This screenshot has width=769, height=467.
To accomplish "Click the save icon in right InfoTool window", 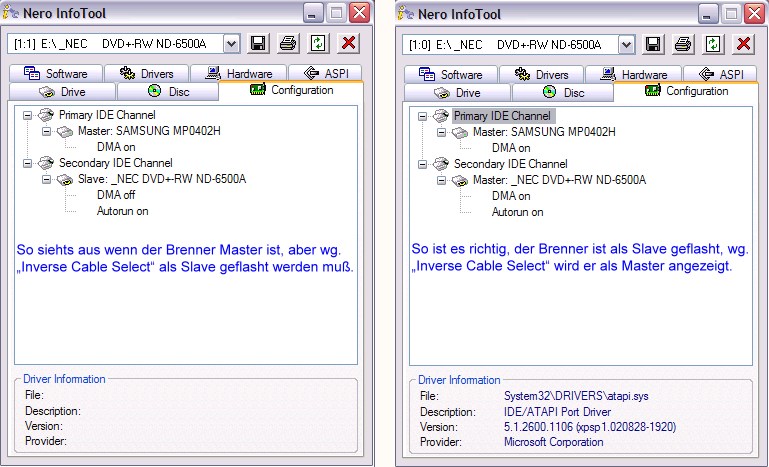I will pyautogui.click(x=653, y=45).
